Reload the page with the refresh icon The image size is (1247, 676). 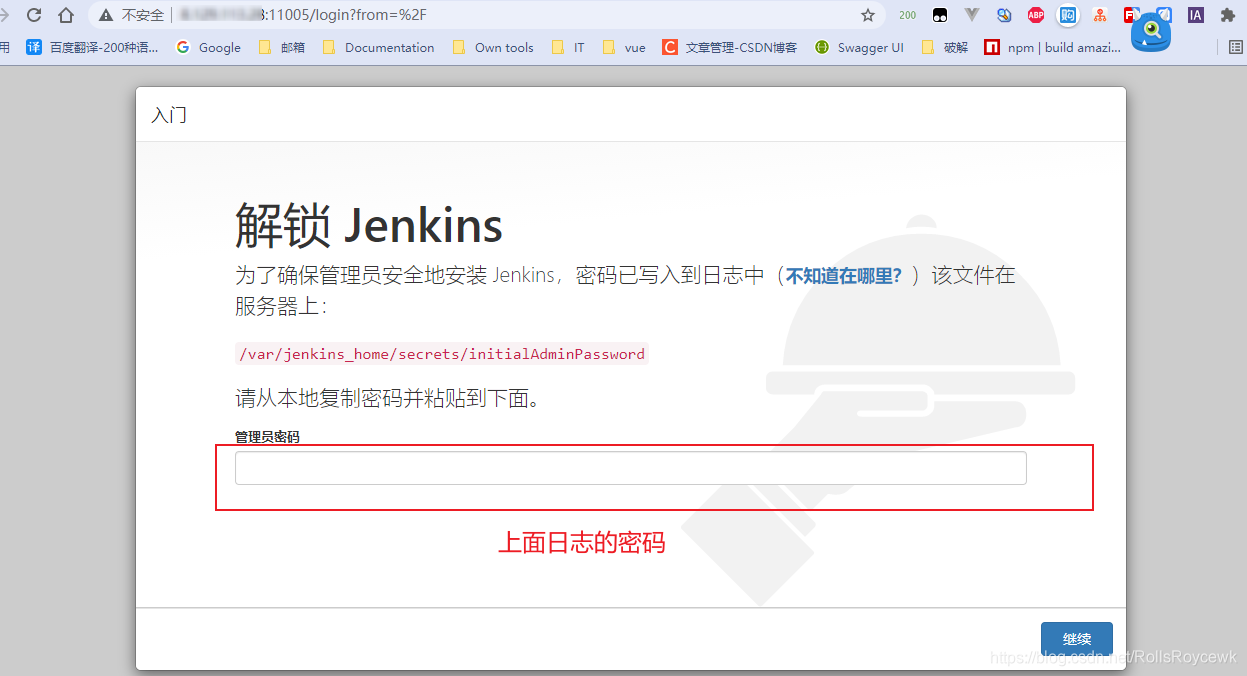[35, 15]
